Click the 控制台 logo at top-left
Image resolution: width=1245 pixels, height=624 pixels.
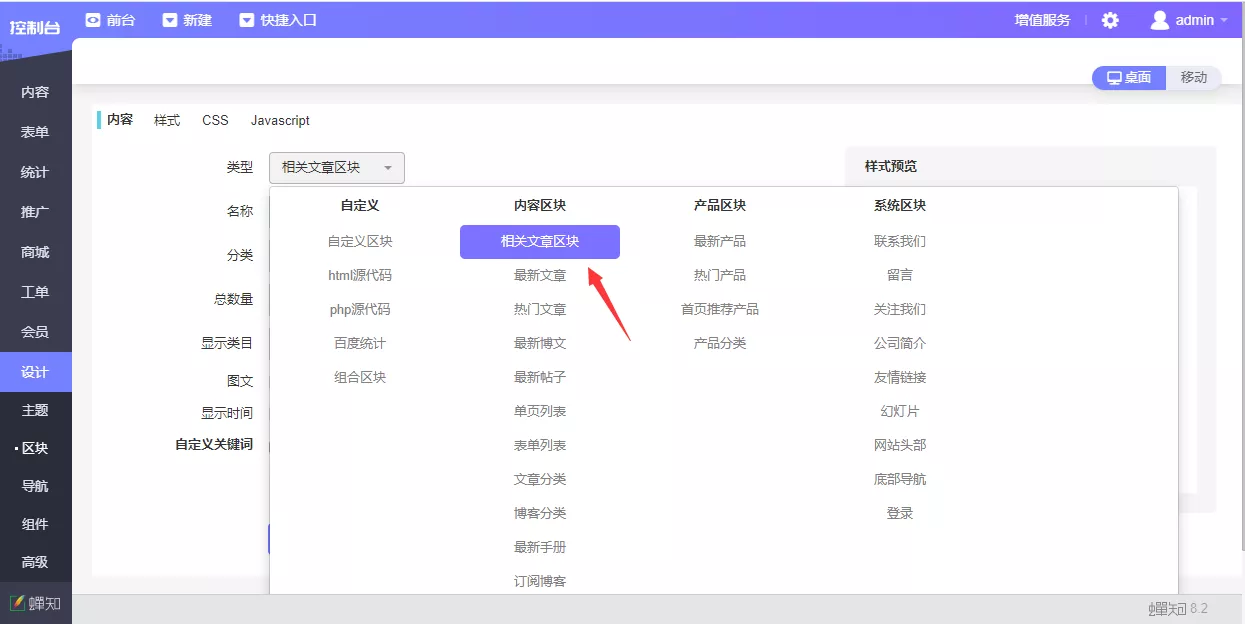click(35, 26)
